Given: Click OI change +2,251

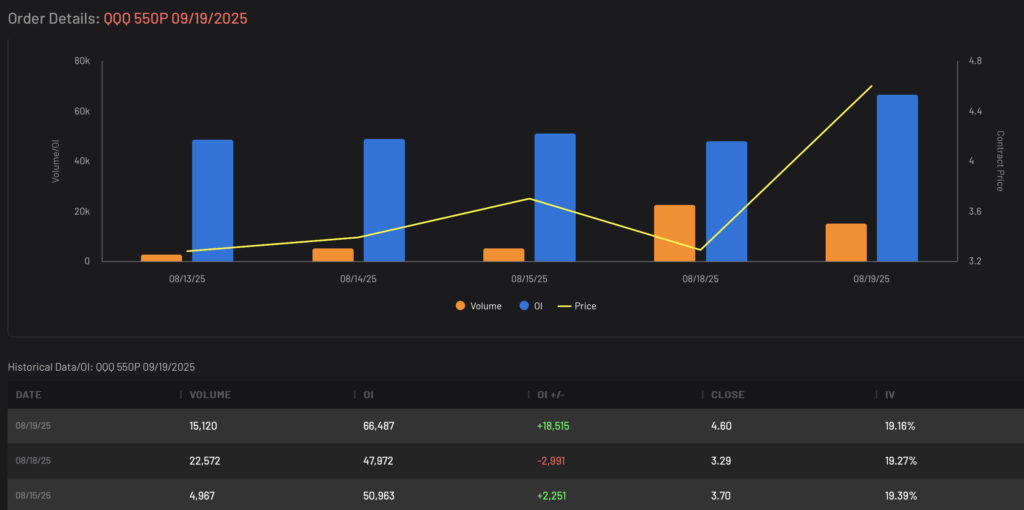Looking at the screenshot, I should pos(551,496).
